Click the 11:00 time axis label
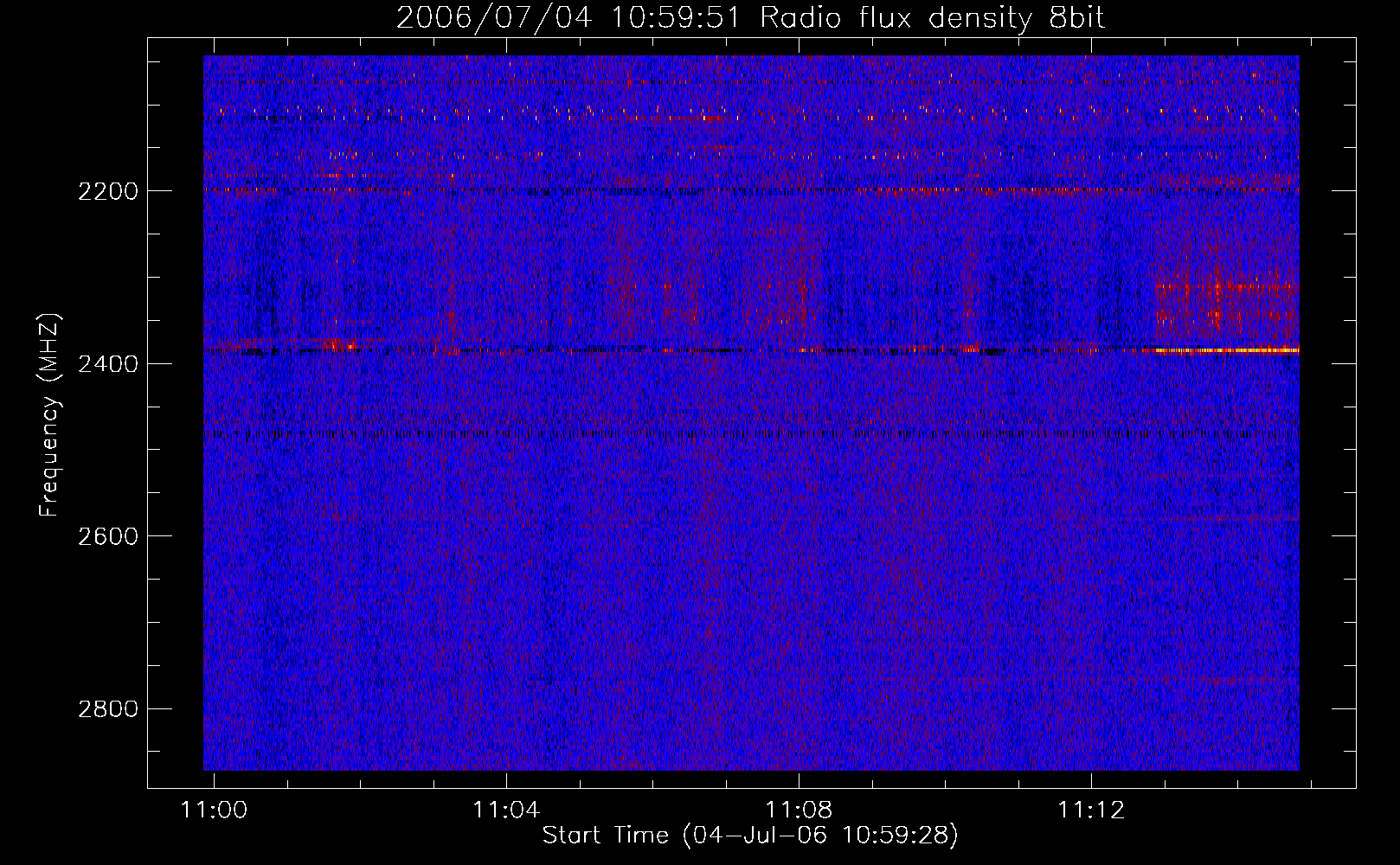 [x=214, y=810]
